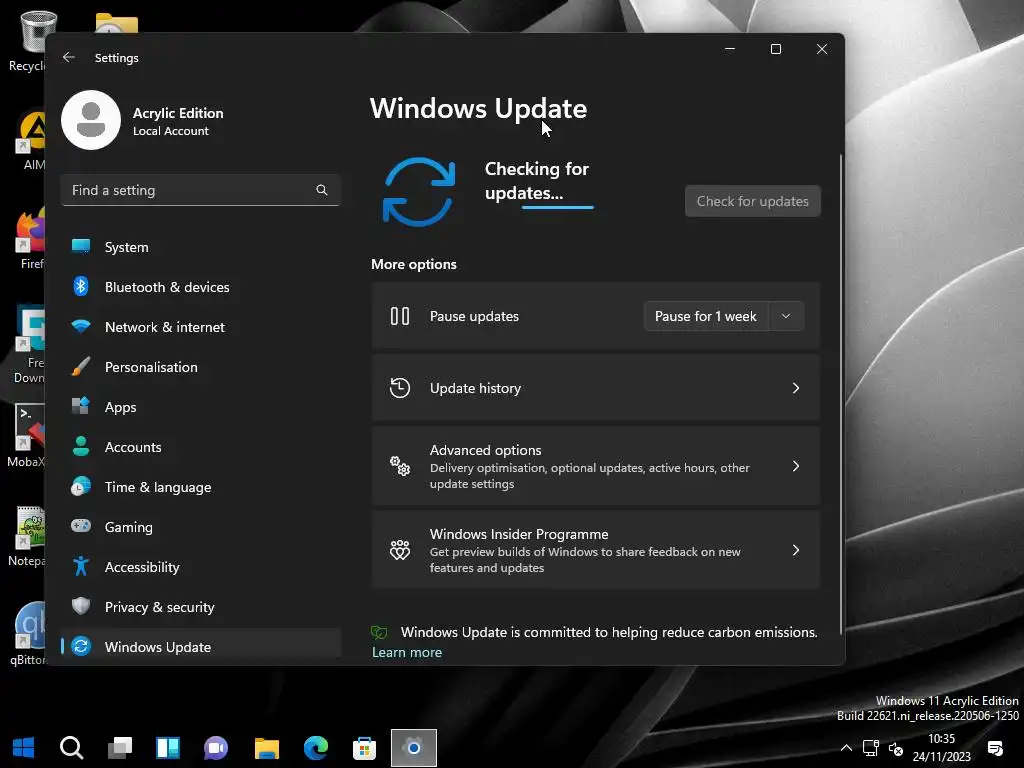
Task: Select Bluetooth & devices category
Action: 200,287
